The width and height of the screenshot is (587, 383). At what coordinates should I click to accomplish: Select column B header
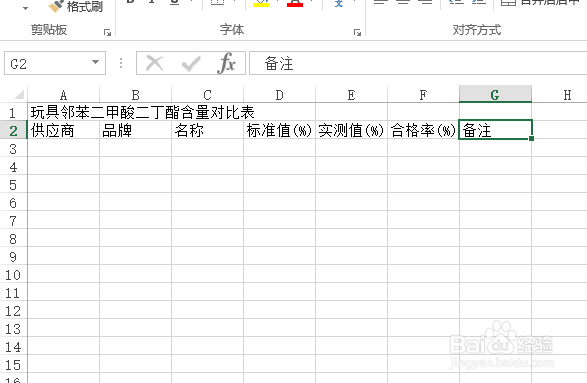click(x=136, y=94)
